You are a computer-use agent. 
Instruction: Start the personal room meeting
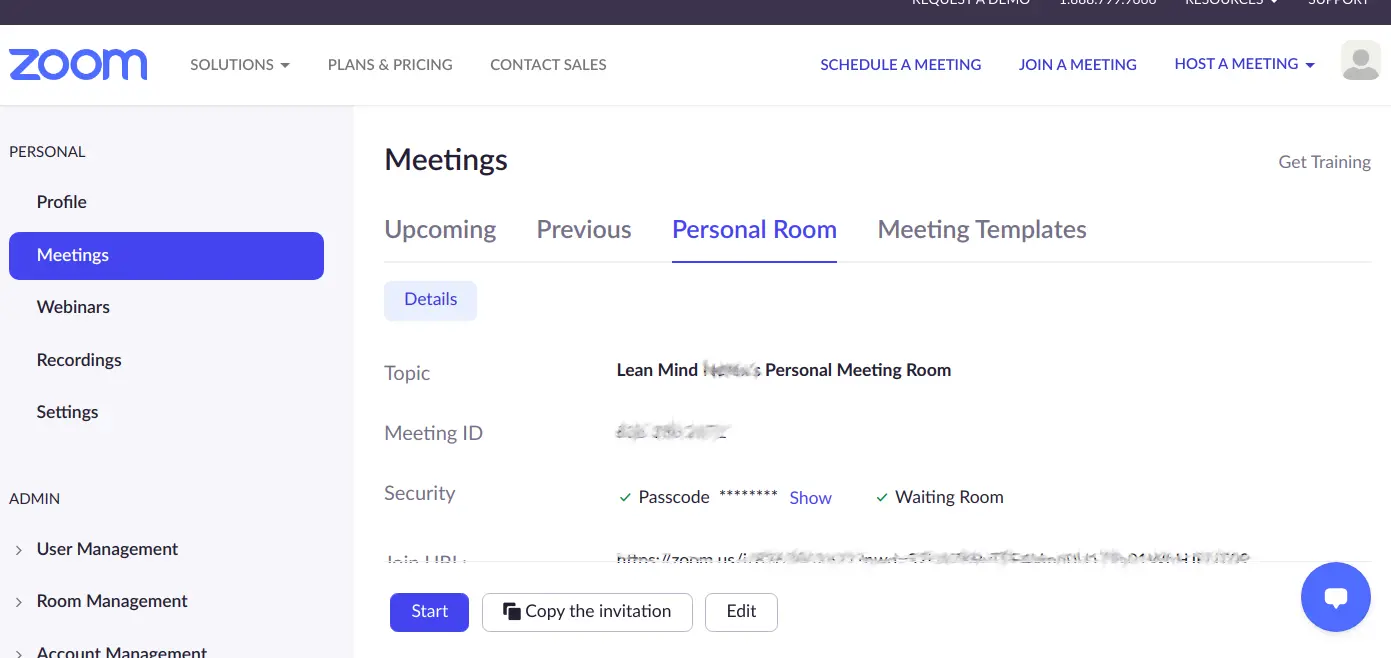429,612
